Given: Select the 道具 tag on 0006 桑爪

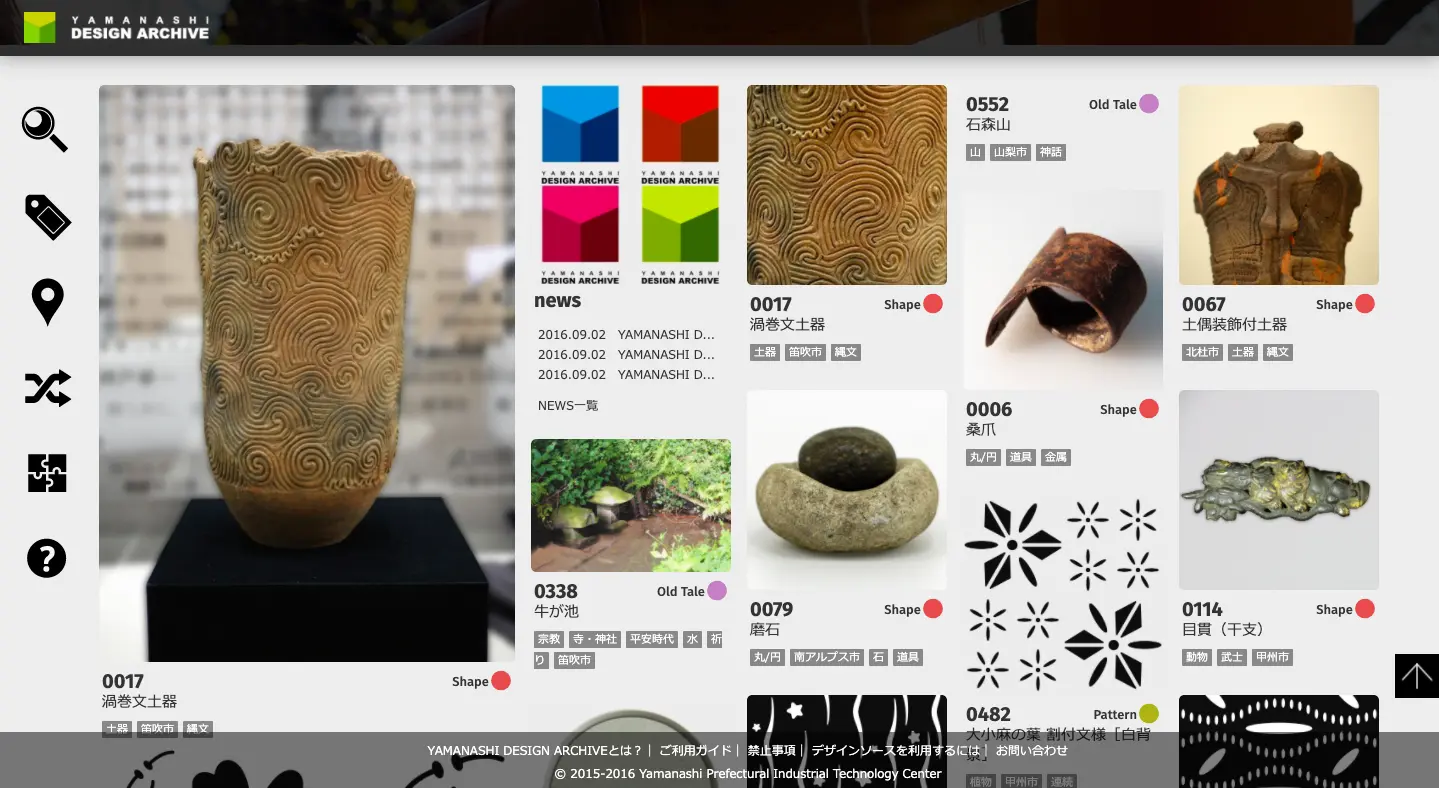Looking at the screenshot, I should point(1021,457).
